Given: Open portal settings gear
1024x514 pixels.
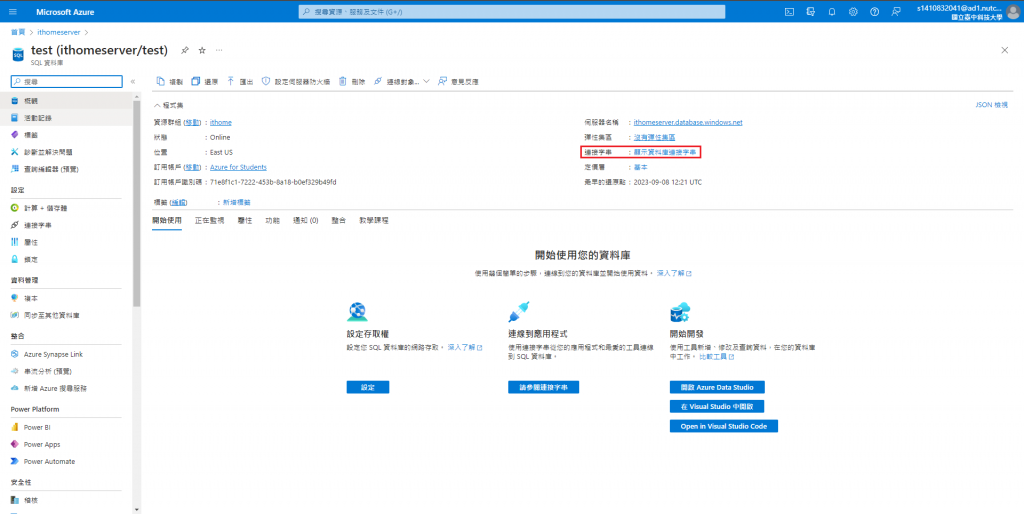Looking at the screenshot, I should pos(853,12).
